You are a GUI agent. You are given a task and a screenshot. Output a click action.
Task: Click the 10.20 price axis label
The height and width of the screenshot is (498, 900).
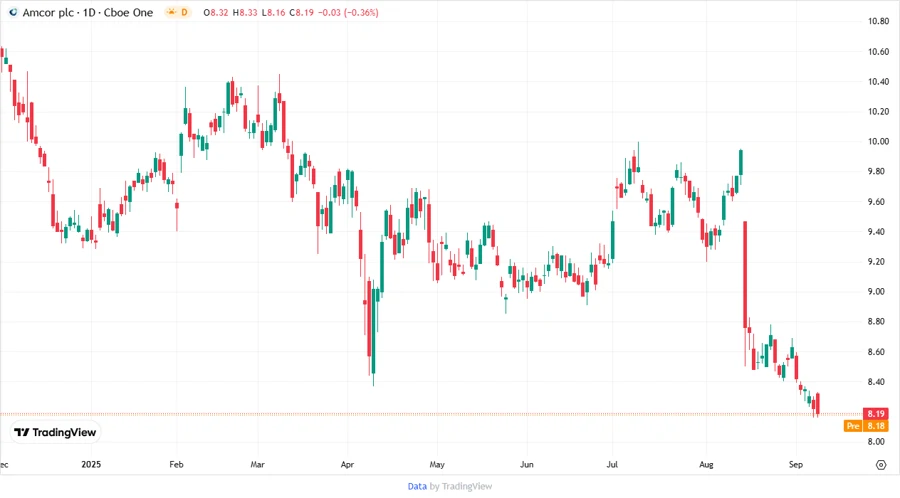878,111
